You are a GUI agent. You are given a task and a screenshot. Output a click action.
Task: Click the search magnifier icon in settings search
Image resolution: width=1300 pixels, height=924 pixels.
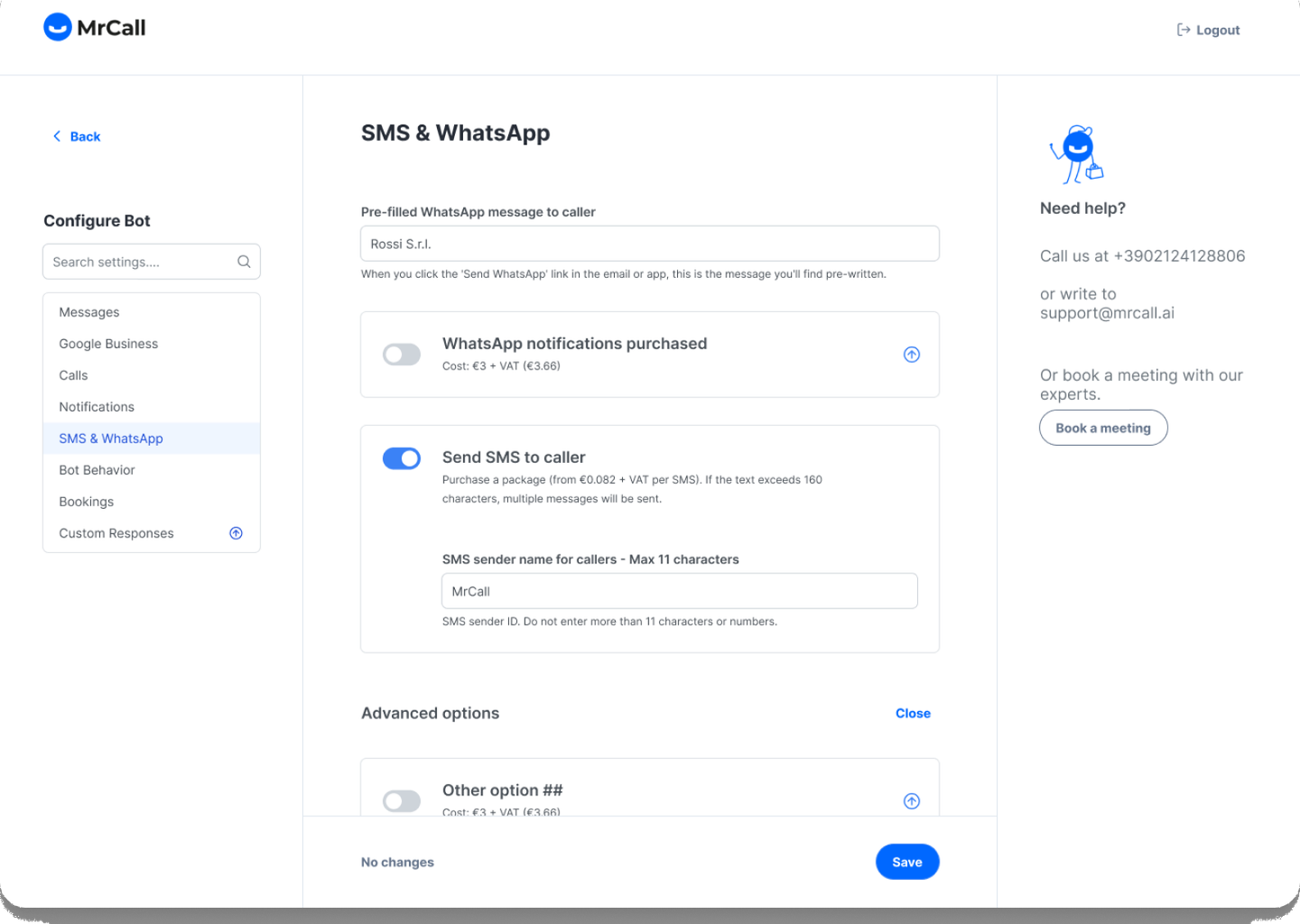[x=244, y=262]
